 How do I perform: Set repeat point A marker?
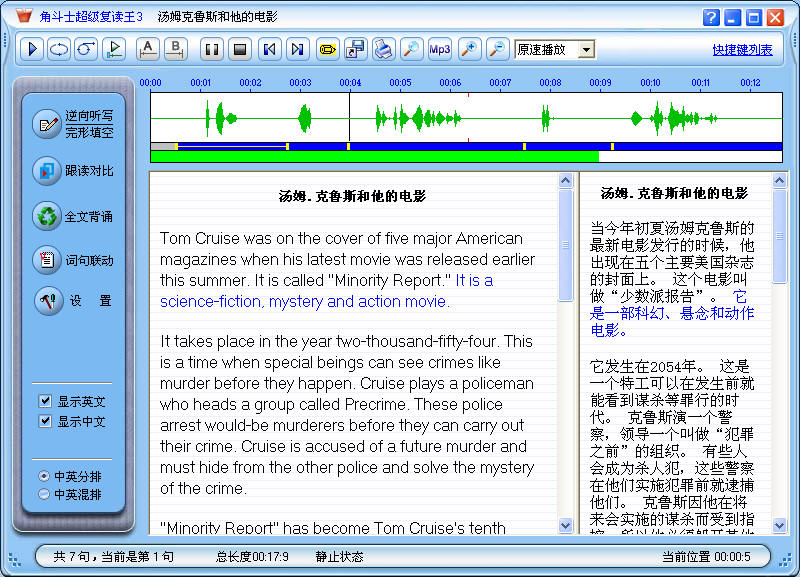pos(148,49)
